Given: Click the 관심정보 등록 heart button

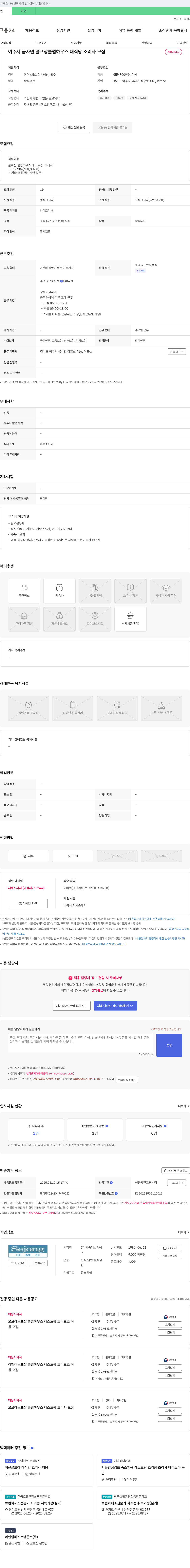Looking at the screenshot, I should coord(74,127).
